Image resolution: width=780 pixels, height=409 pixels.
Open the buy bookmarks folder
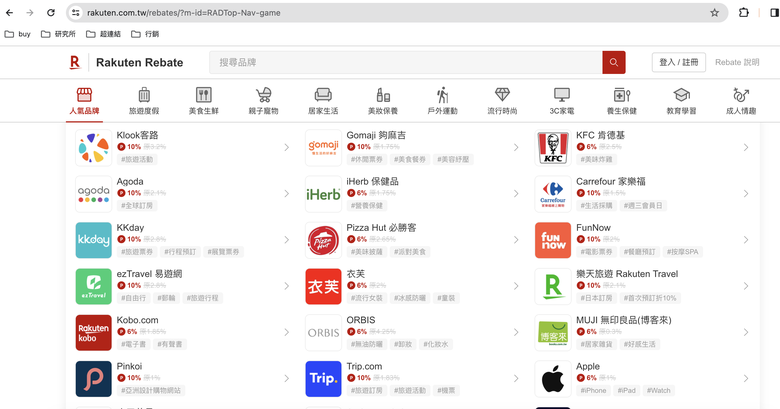18,34
